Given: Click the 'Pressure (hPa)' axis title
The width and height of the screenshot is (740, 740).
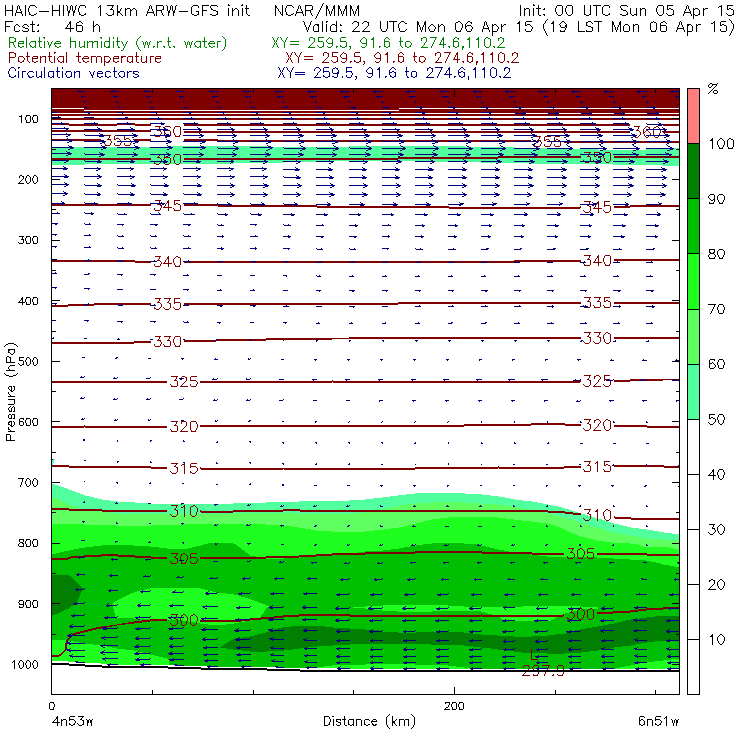Looking at the screenshot, I should 10,392.
